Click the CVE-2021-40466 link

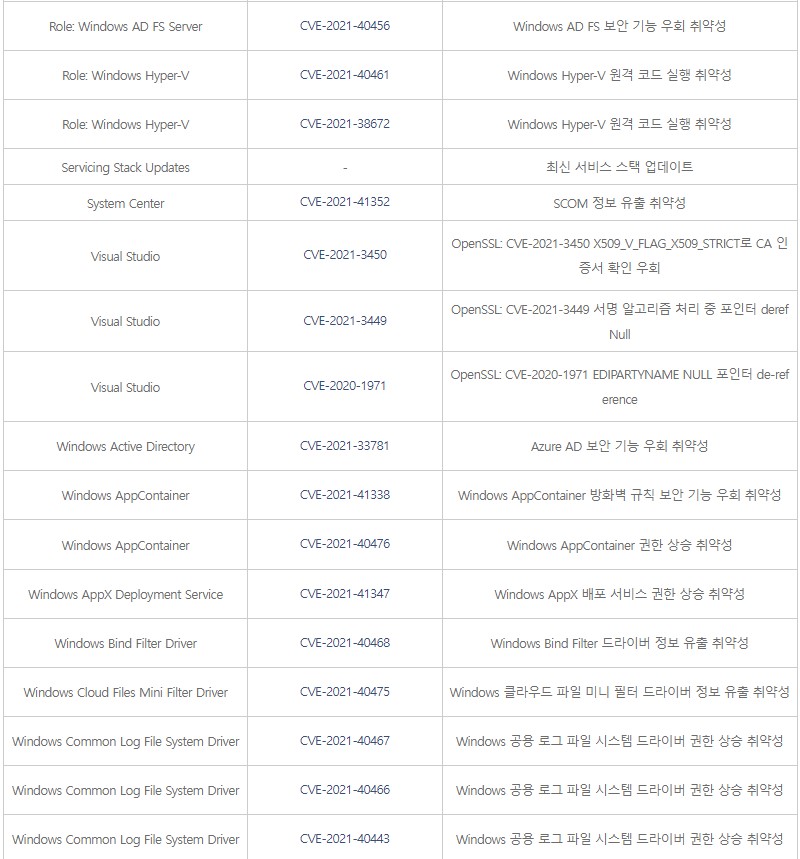click(344, 790)
